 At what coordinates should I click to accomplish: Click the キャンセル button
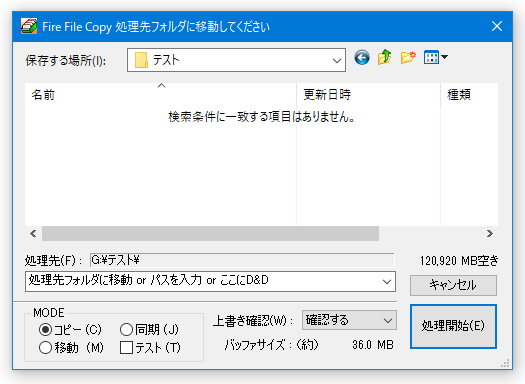pyautogui.click(x=453, y=285)
